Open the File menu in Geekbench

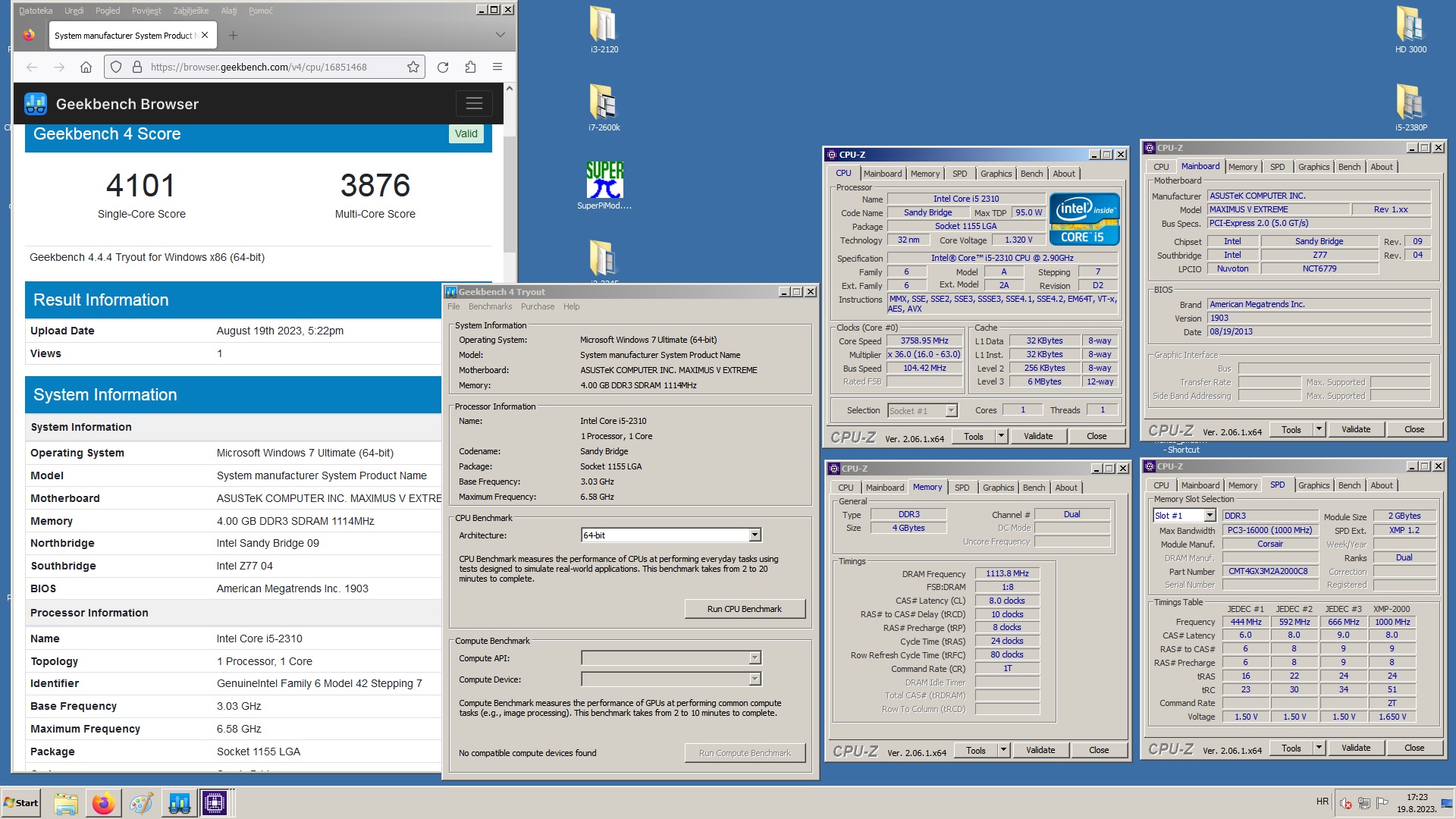(453, 306)
